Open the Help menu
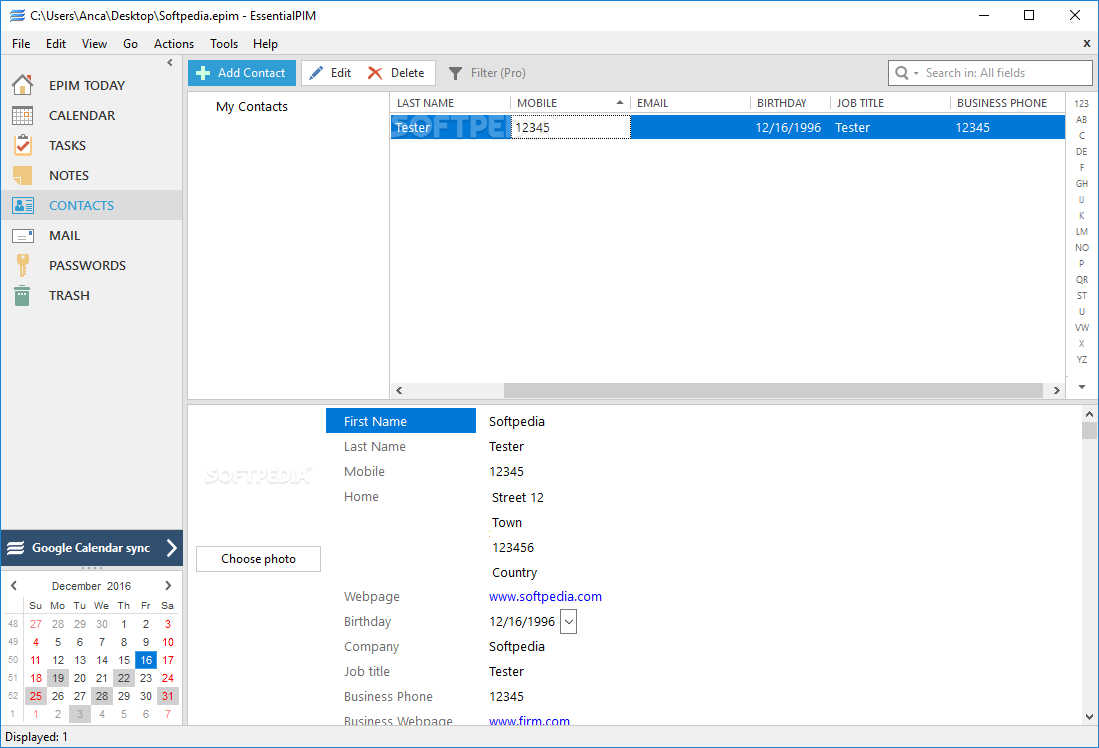 pyautogui.click(x=266, y=43)
